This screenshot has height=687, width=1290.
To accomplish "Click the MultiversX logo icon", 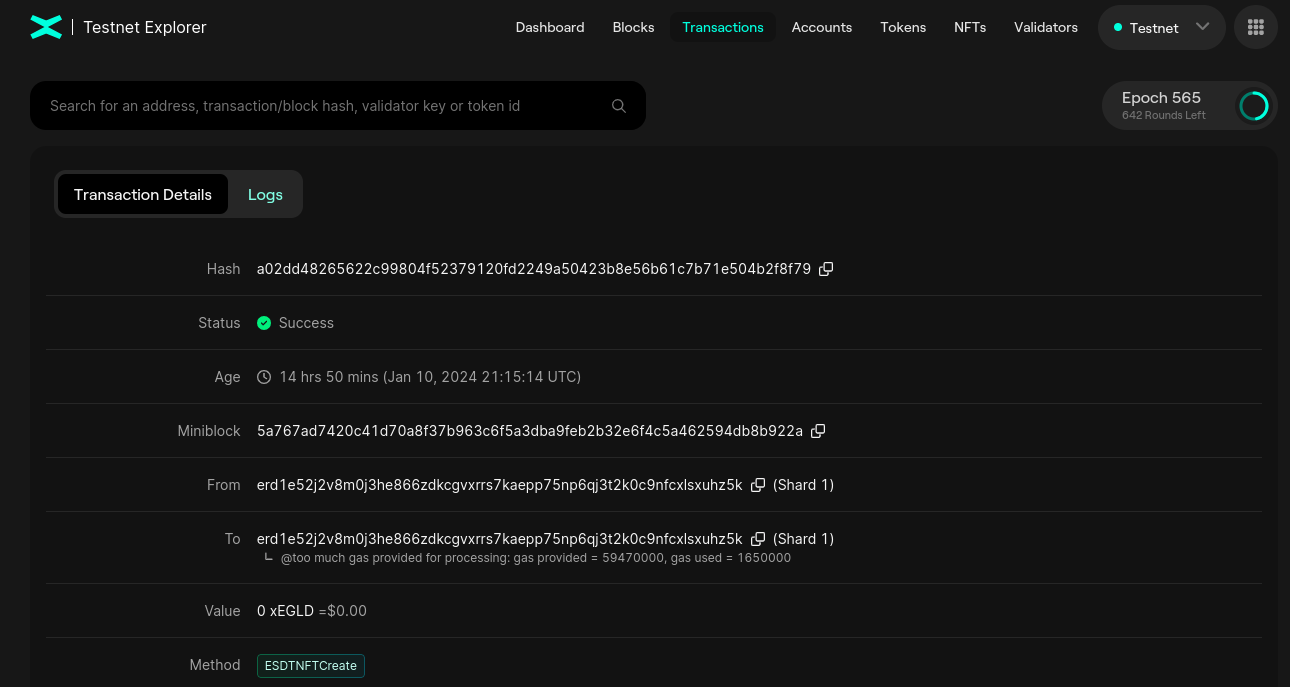I will tap(46, 27).
